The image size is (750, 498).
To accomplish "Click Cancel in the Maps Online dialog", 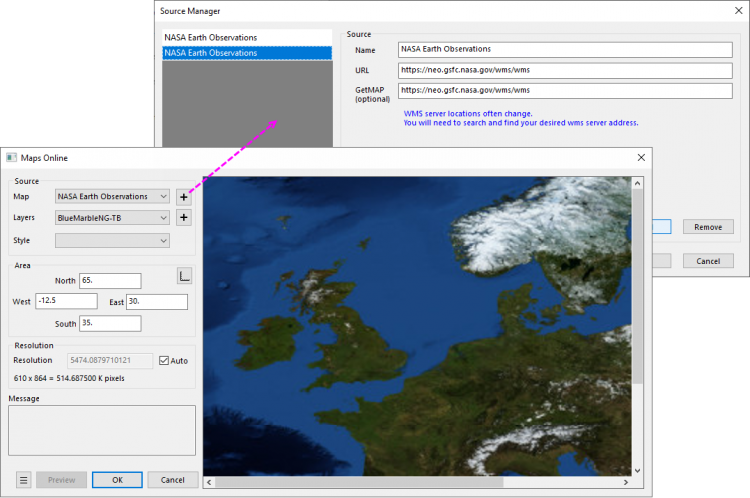I will 173,480.
